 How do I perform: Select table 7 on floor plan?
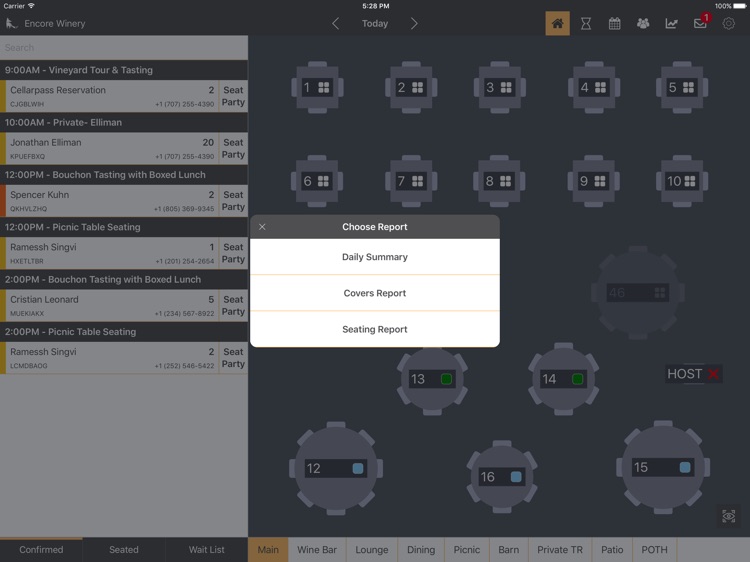[x=411, y=181]
